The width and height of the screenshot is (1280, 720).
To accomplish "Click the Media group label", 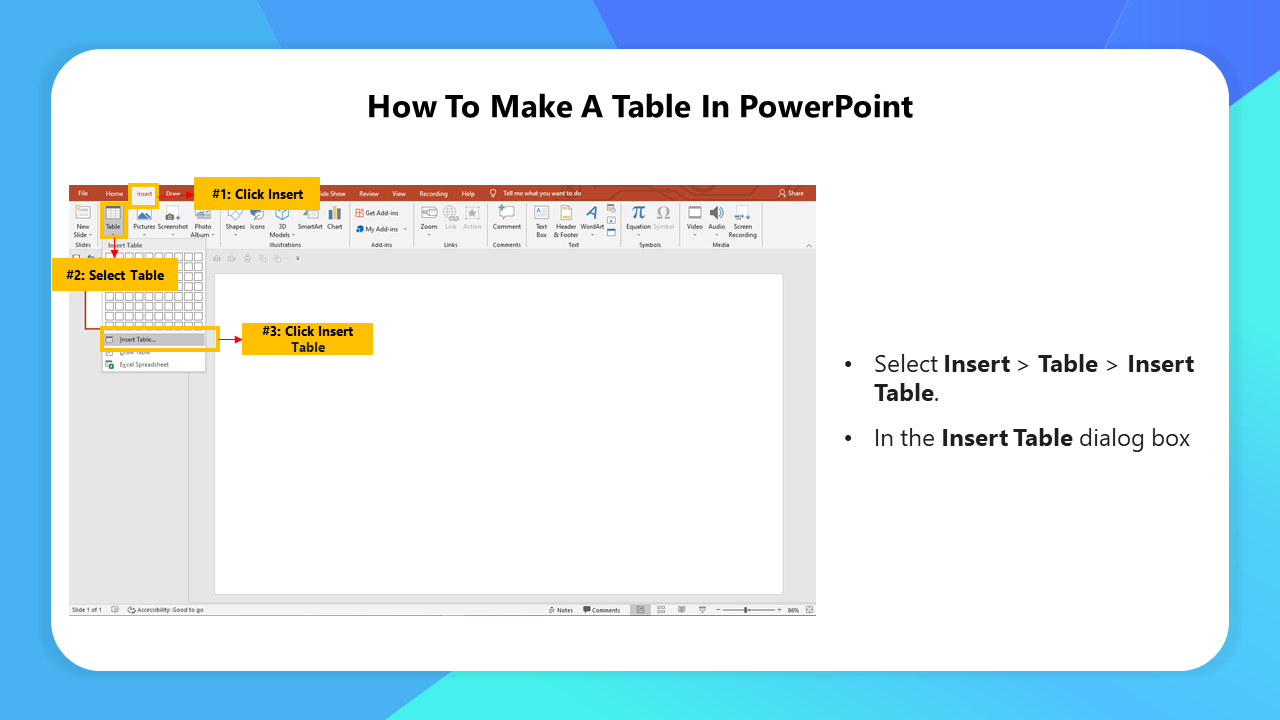I will click(x=721, y=245).
